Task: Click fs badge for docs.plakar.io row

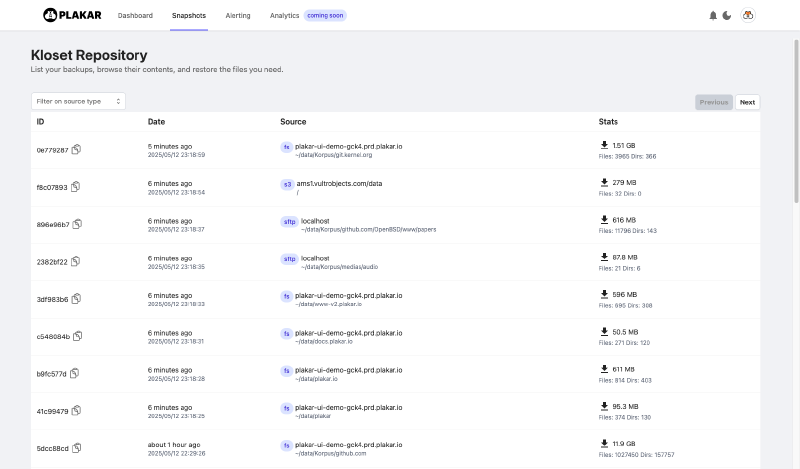Action: click(x=286, y=333)
